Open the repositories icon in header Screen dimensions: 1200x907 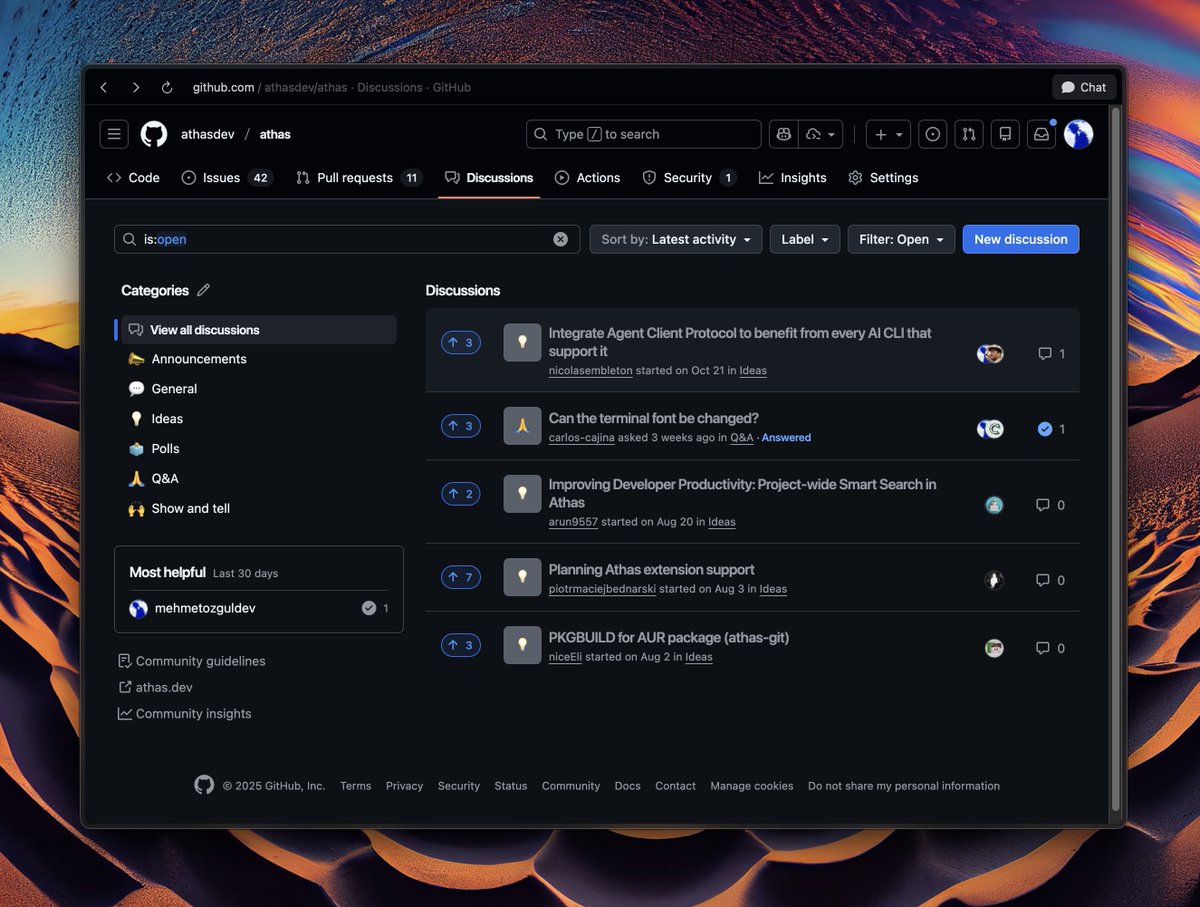point(1005,134)
